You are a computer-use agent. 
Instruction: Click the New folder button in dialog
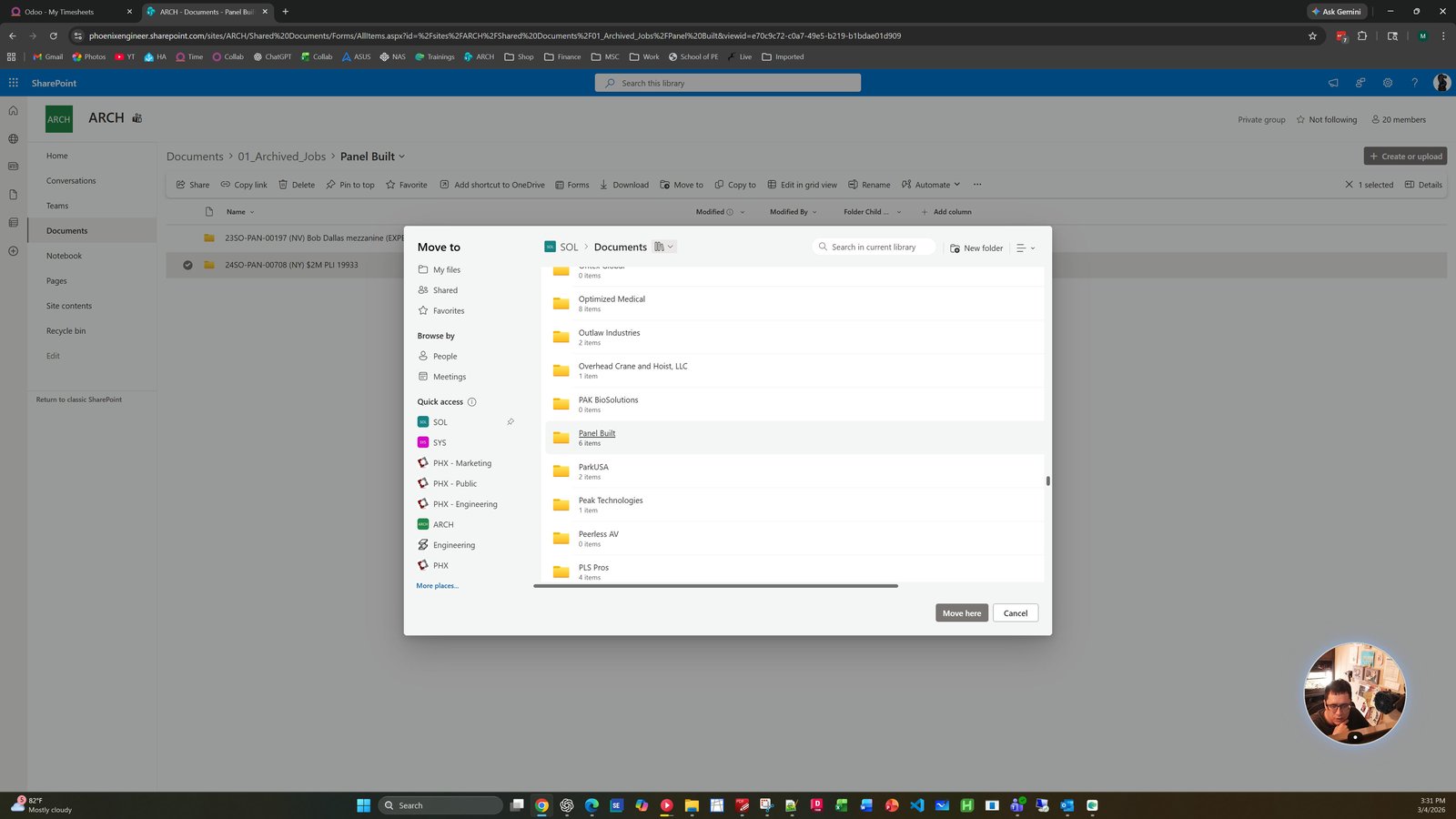point(976,248)
